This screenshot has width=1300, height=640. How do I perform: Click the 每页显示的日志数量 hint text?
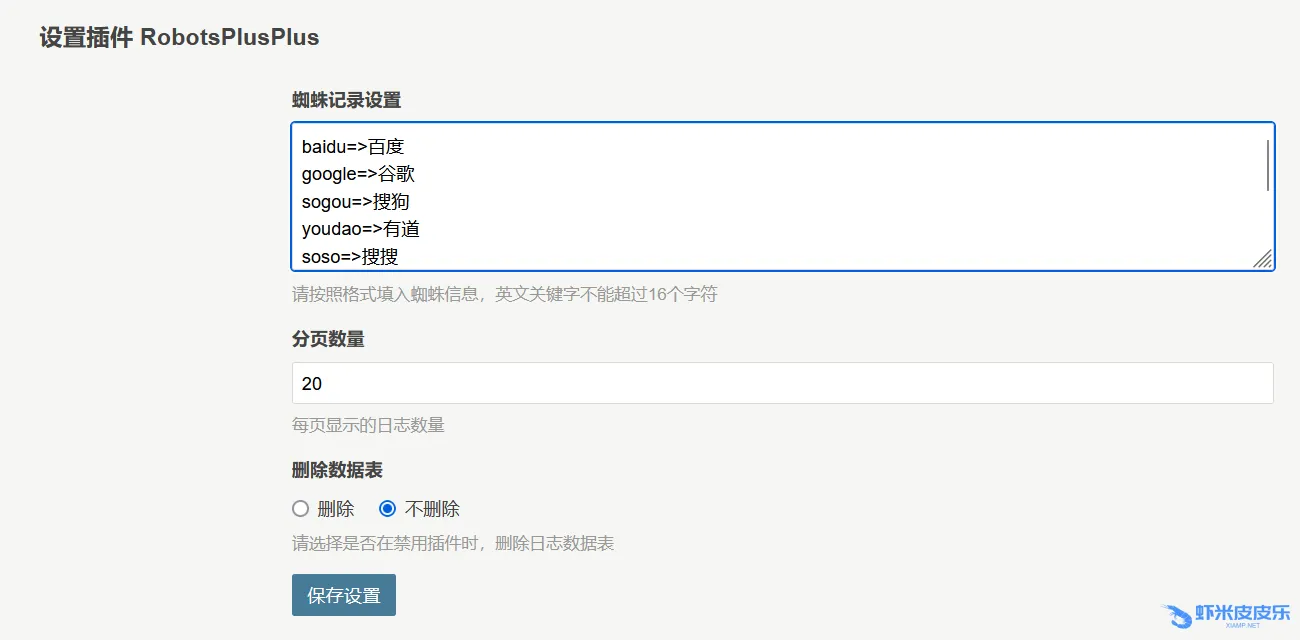(368, 425)
